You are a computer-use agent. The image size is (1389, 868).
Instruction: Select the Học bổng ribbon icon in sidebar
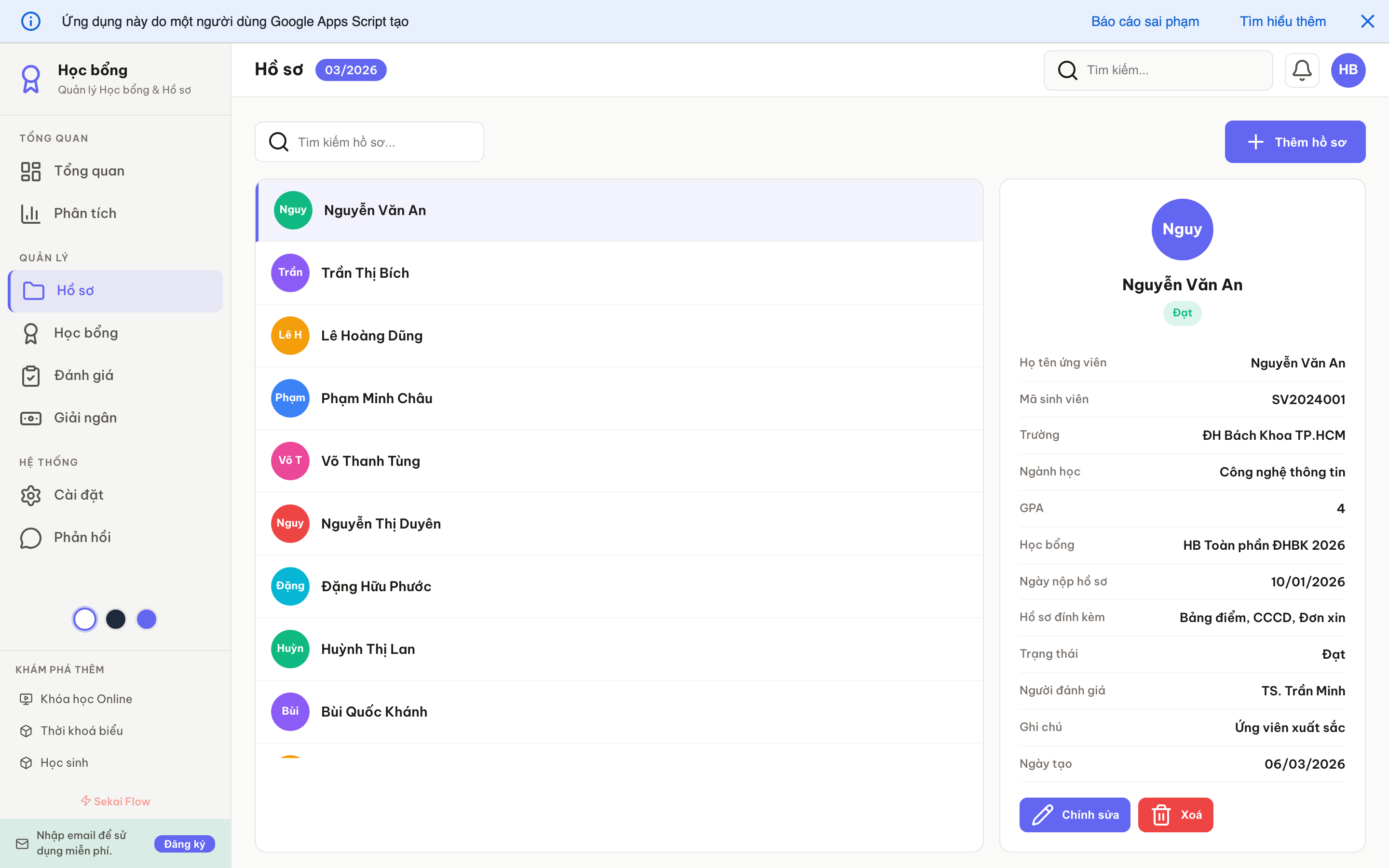[30, 333]
